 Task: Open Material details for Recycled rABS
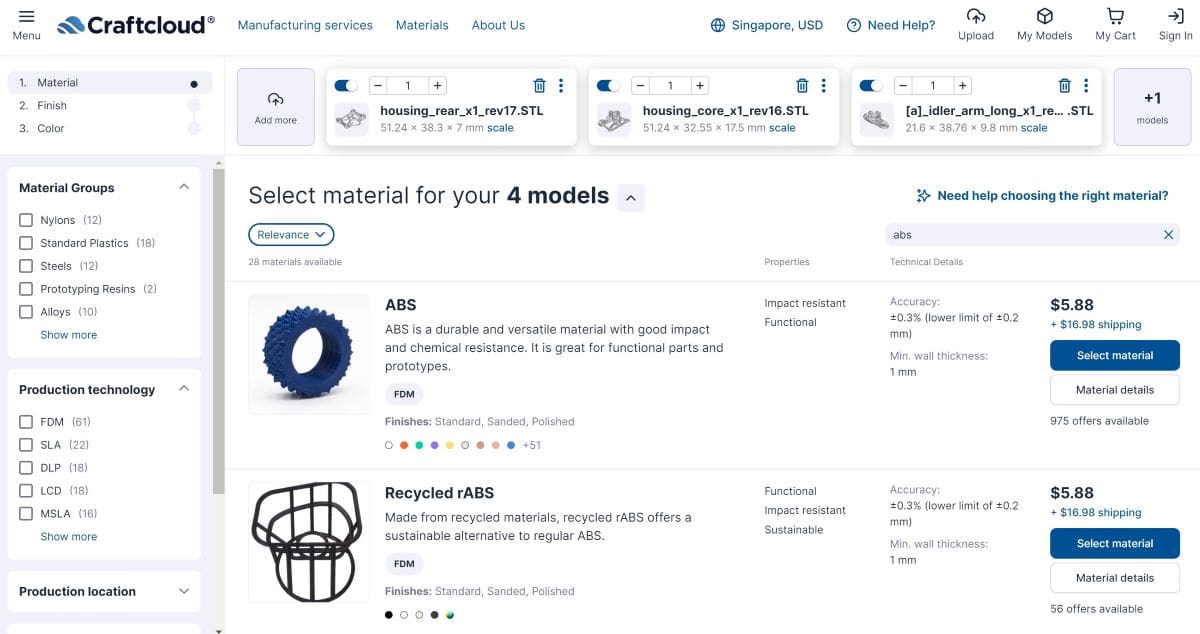pyautogui.click(x=1115, y=578)
